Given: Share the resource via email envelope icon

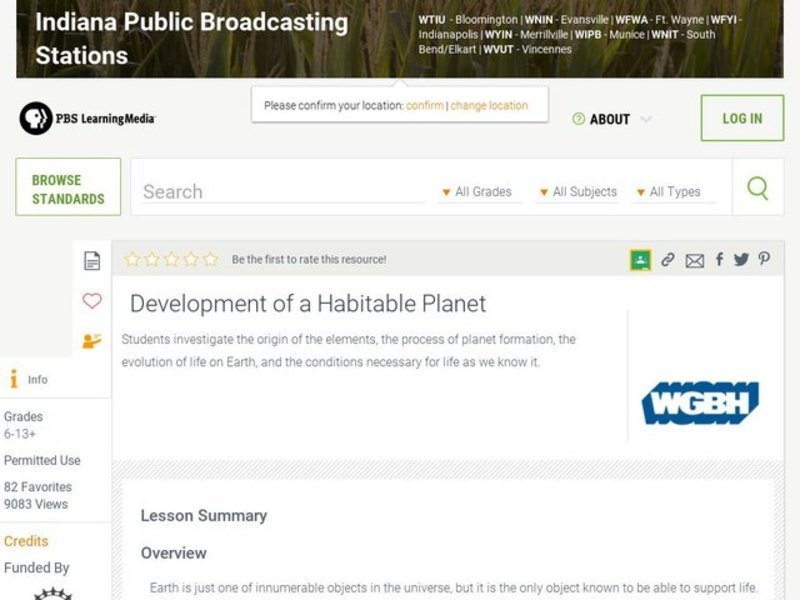Looking at the screenshot, I should (x=695, y=259).
